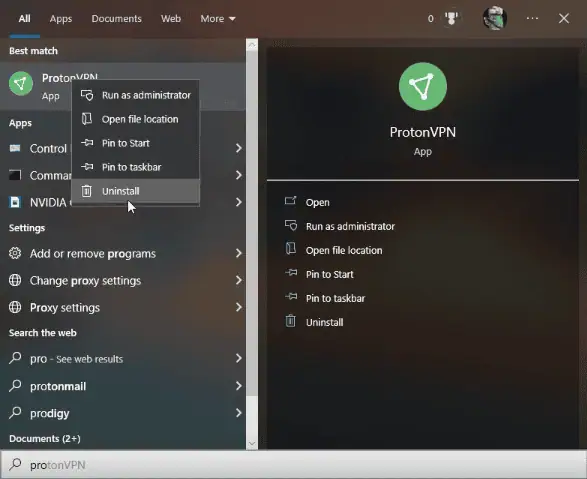The width and height of the screenshot is (587, 479).
Task: Click the large ProtonVPN logo in preview pane
Action: click(423, 86)
